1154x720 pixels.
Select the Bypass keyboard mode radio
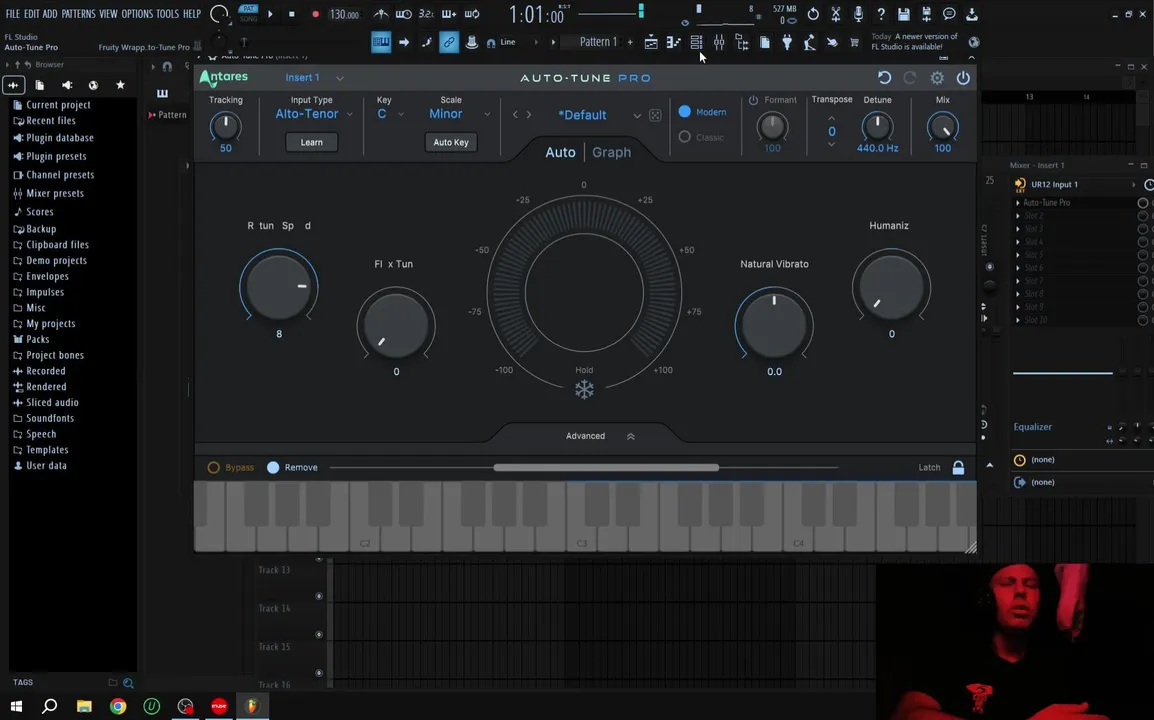click(213, 467)
